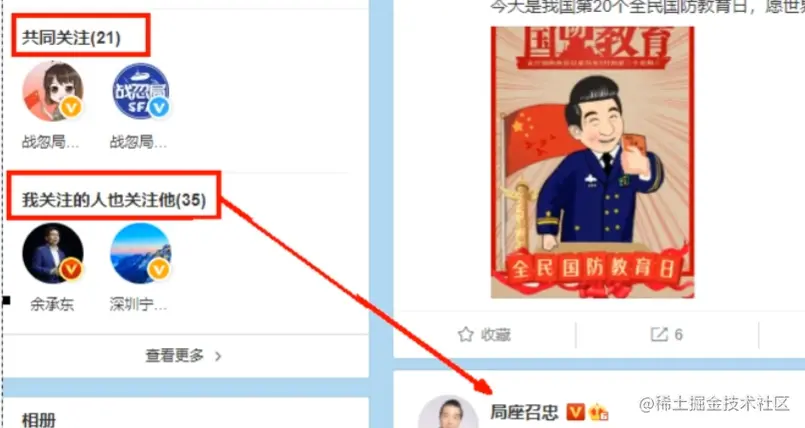Open the 相册 section heading
The image size is (805, 428).
(x=39, y=420)
